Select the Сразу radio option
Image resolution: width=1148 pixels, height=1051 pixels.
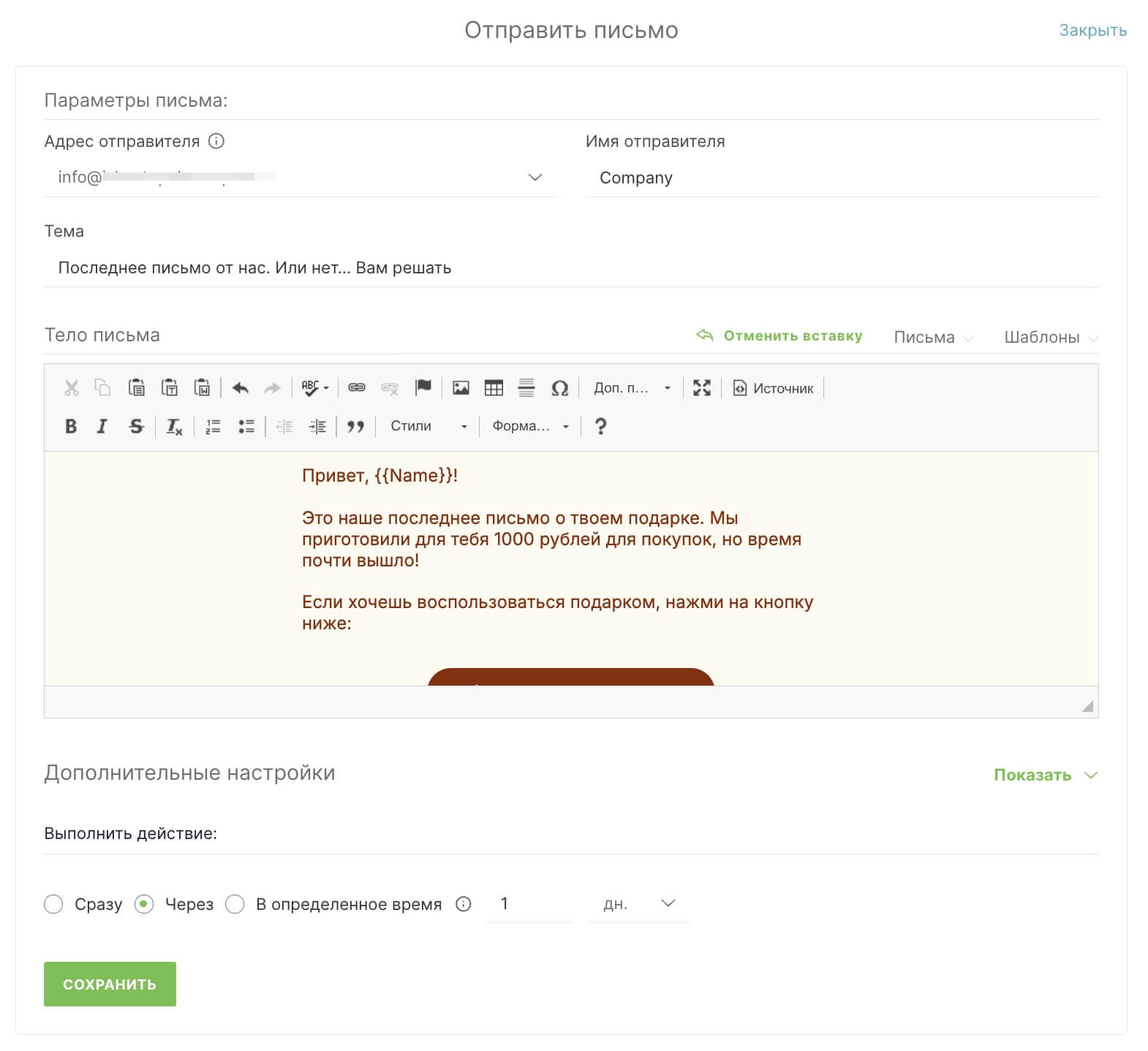pos(53,904)
